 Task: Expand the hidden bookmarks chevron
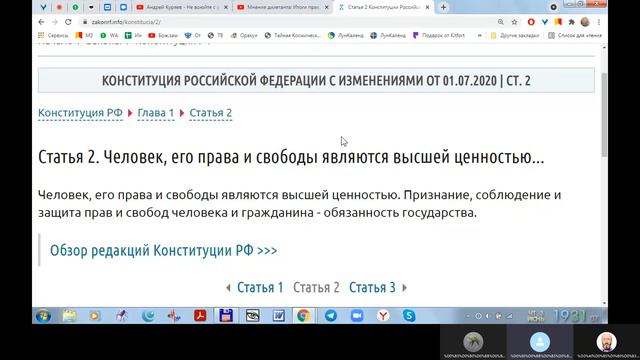[x=480, y=36]
